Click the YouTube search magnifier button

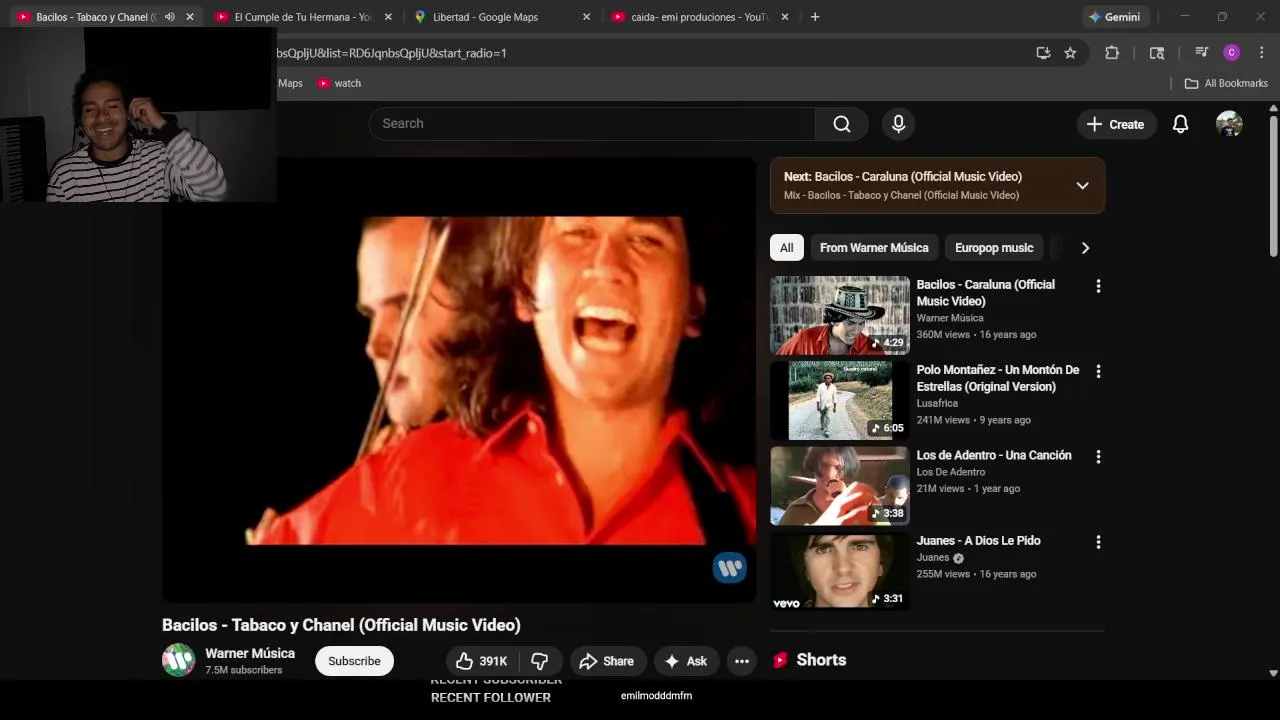pos(842,124)
